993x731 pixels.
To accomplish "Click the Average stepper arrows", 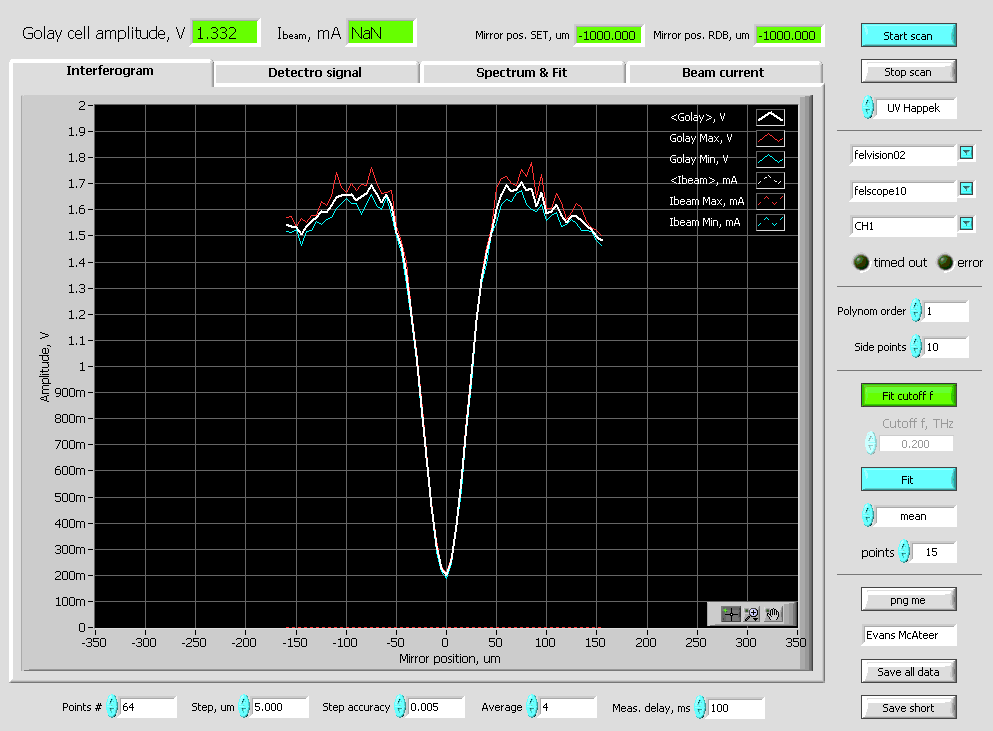I will (x=533, y=706).
